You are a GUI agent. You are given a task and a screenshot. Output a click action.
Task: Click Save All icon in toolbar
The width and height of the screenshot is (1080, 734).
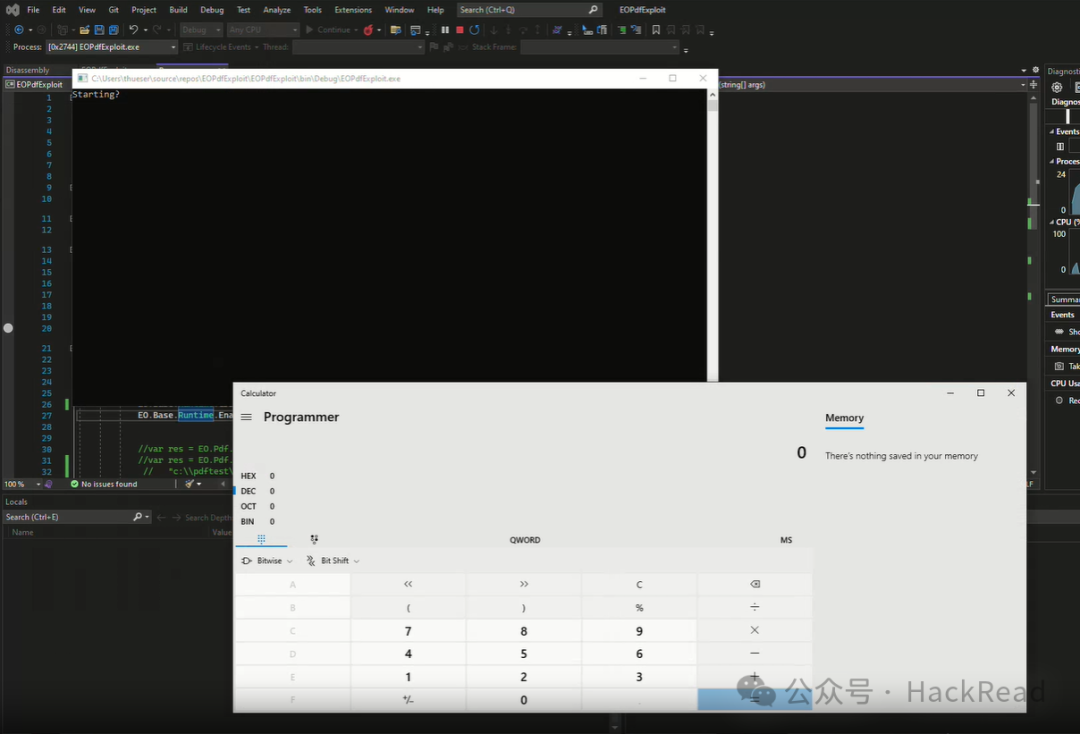114,30
